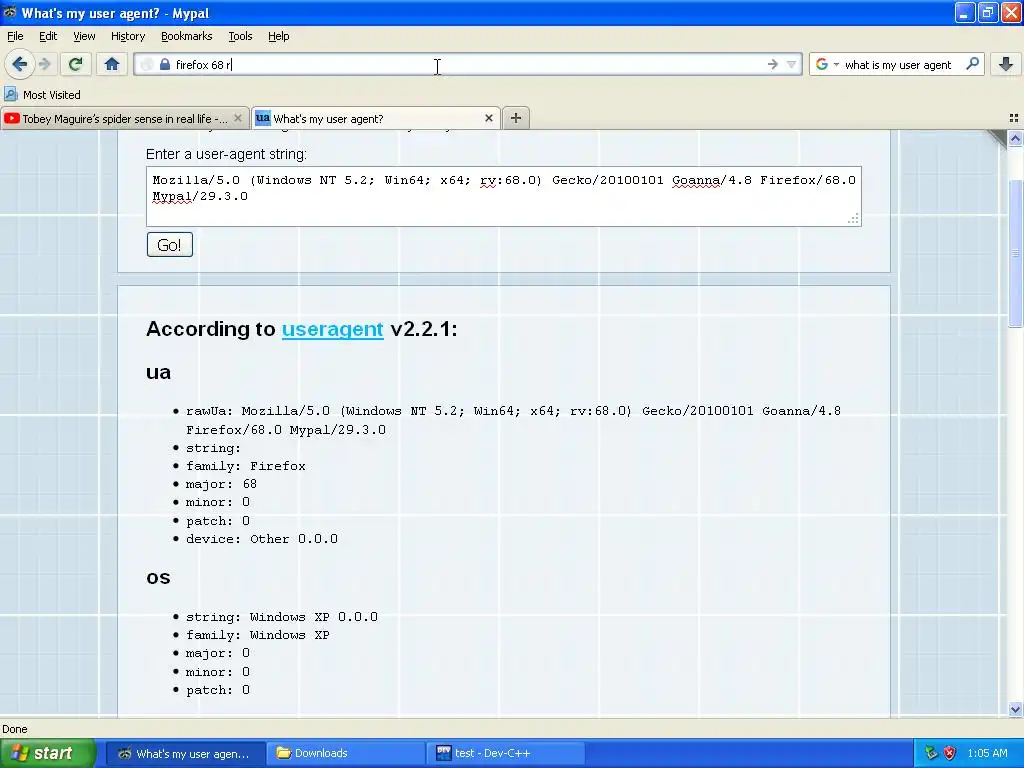This screenshot has width=1024, height=768.
Task: Open the Downloads taskbar button
Action: [345, 754]
